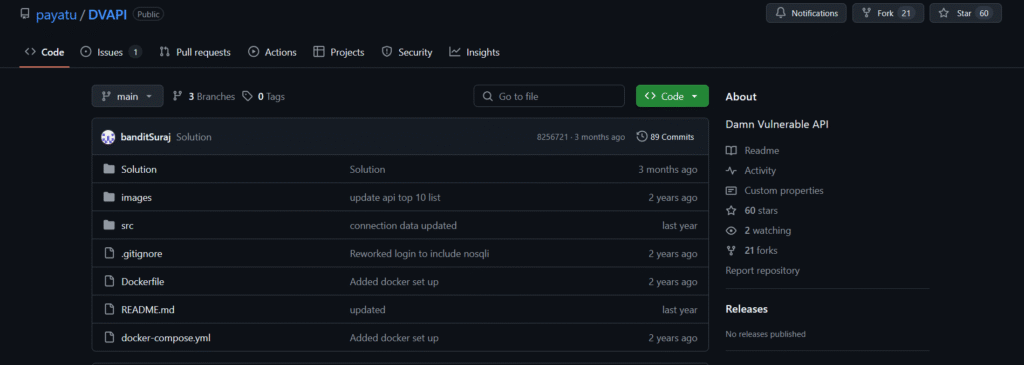Image resolution: width=1024 pixels, height=365 pixels.
Task: Open Custom properties link
Action: [784, 191]
